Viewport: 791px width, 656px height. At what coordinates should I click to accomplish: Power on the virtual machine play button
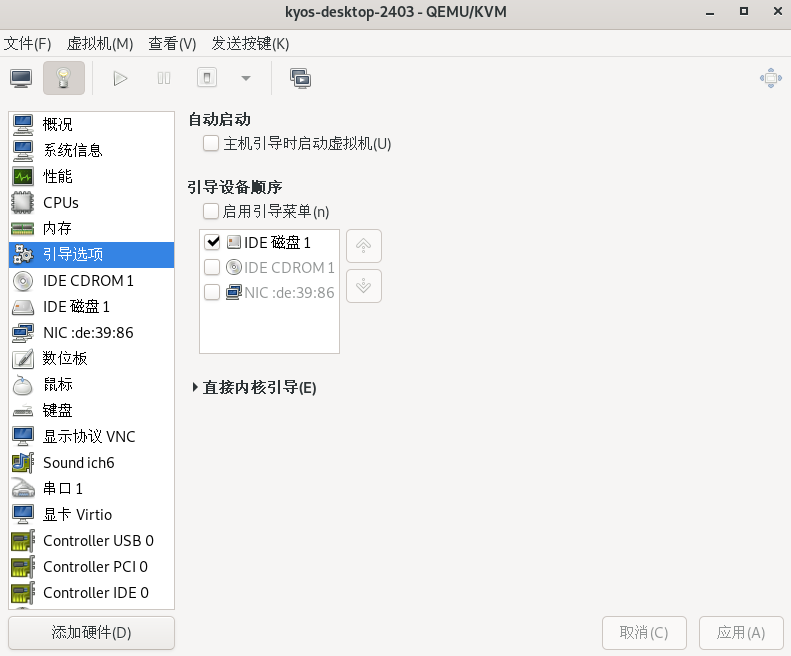(x=120, y=78)
